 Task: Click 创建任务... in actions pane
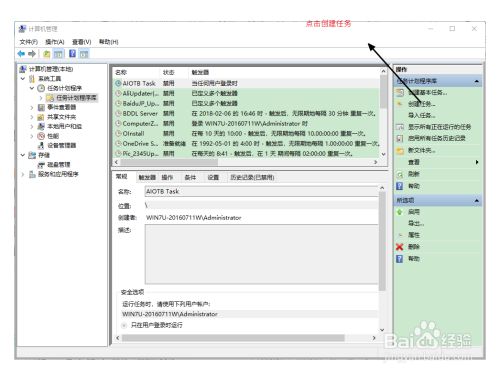[422, 104]
